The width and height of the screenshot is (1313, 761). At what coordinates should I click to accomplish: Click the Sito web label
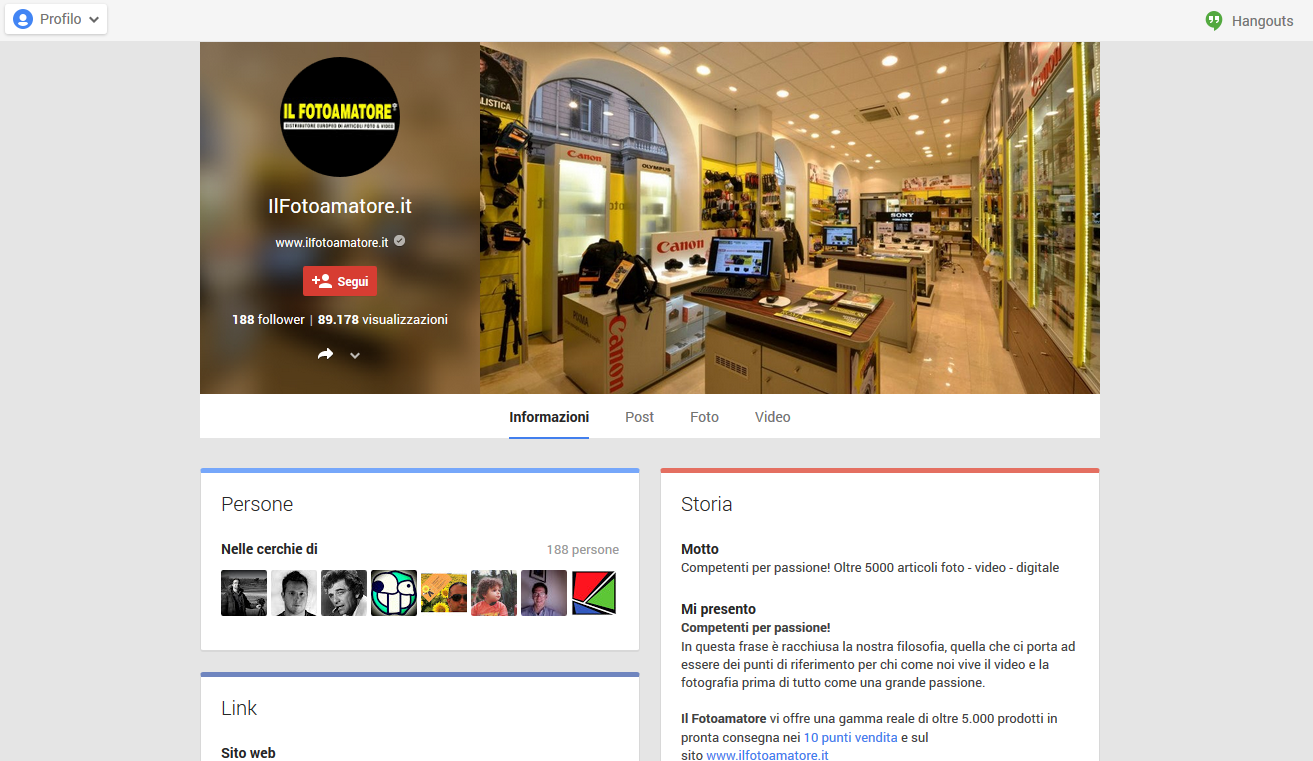pos(248,753)
